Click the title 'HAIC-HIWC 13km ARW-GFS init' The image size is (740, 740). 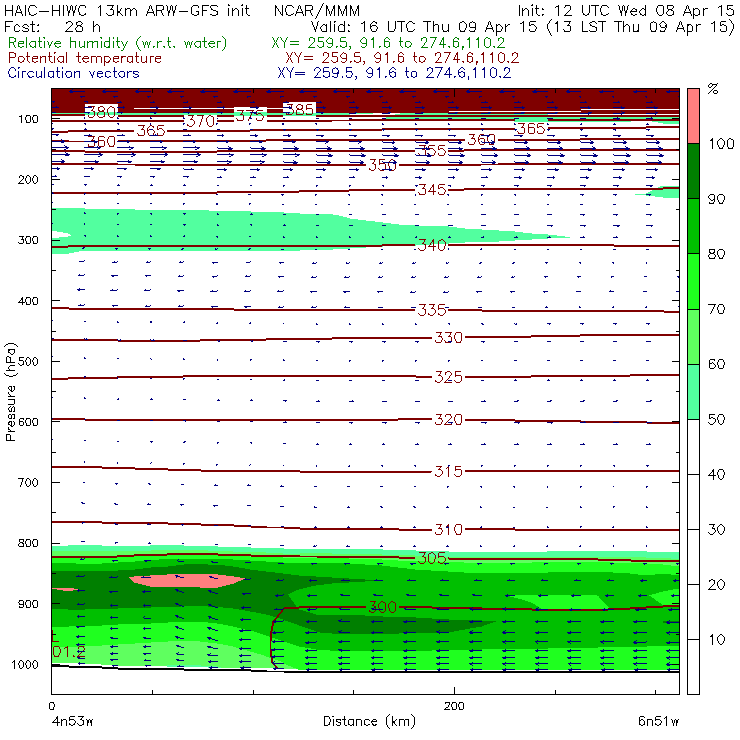pos(126,10)
